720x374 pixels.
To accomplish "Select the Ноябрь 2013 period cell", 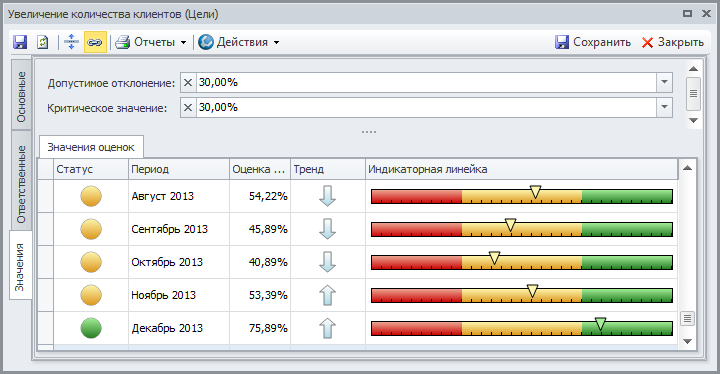I will [179, 295].
